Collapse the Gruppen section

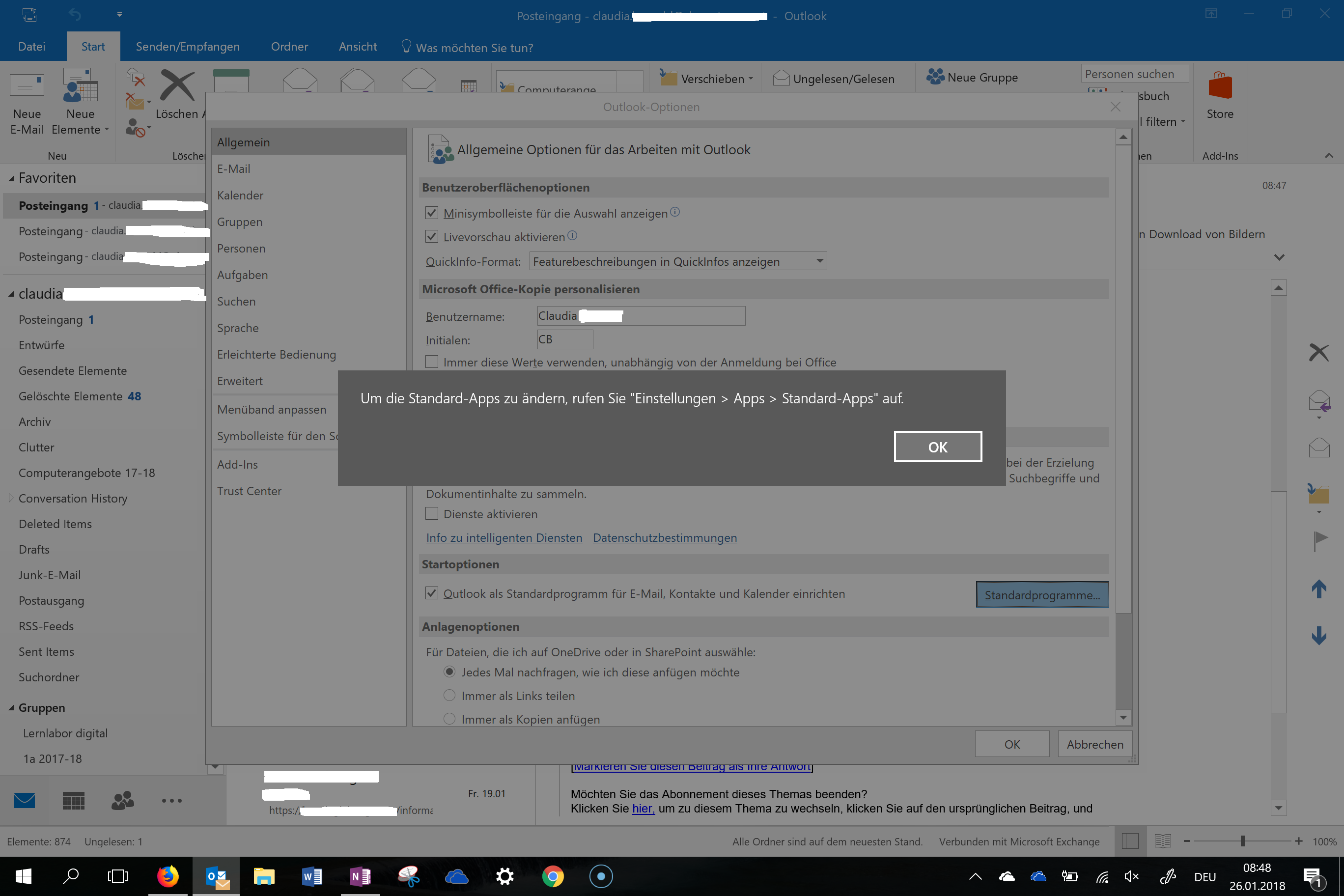11,708
